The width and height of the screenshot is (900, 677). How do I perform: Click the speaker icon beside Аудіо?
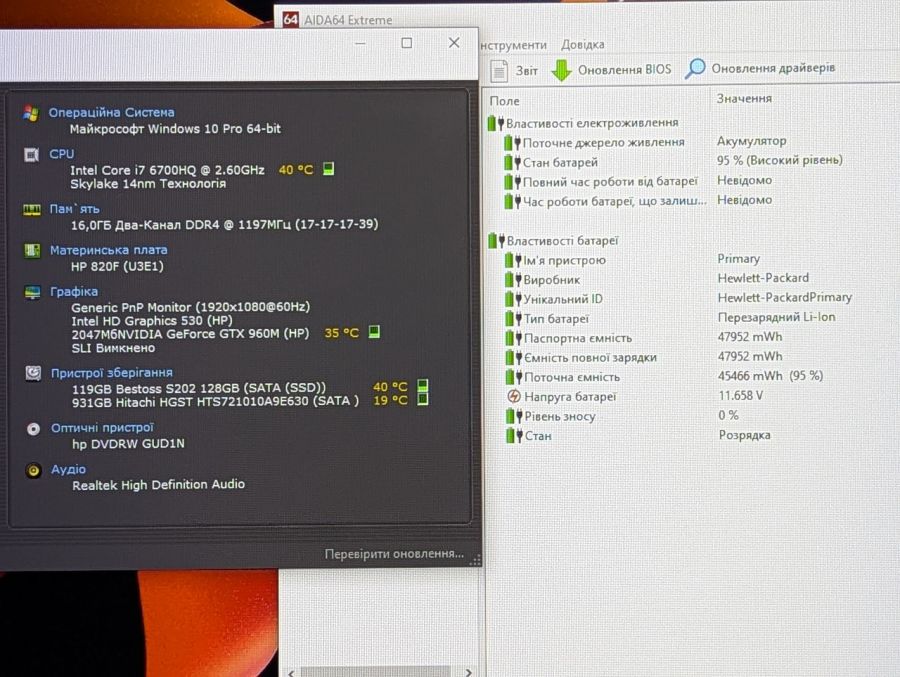point(33,470)
